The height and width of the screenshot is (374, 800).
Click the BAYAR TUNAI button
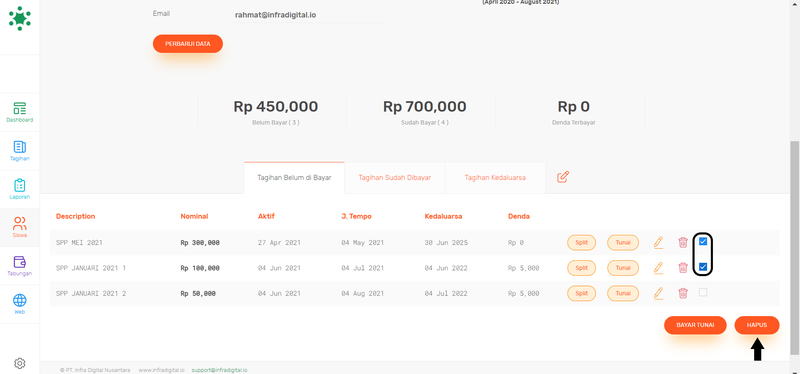pyautogui.click(x=695, y=325)
